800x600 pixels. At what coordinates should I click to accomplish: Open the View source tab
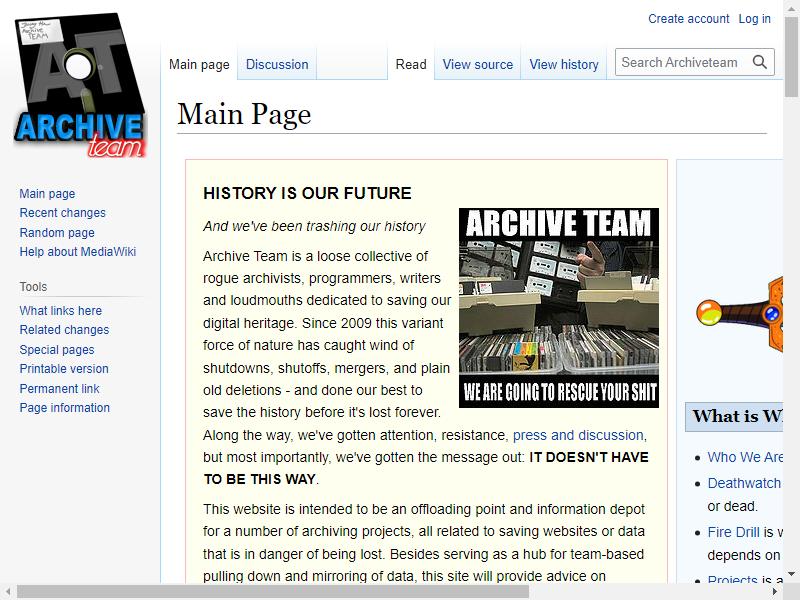click(478, 64)
